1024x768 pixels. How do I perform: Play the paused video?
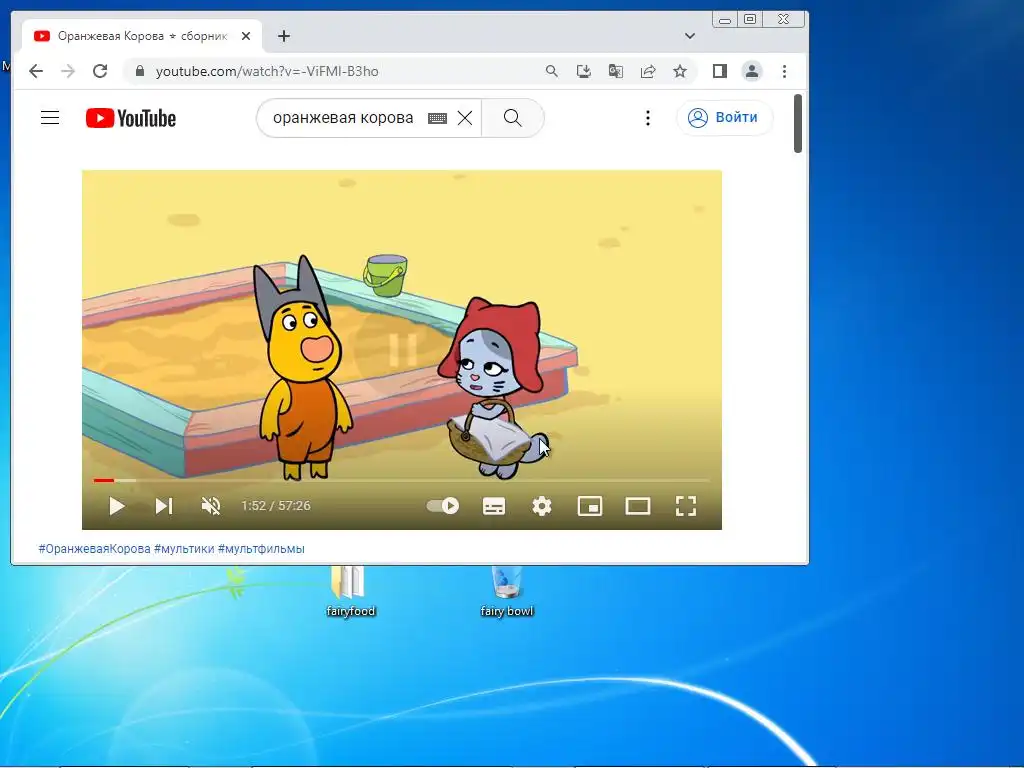point(117,506)
